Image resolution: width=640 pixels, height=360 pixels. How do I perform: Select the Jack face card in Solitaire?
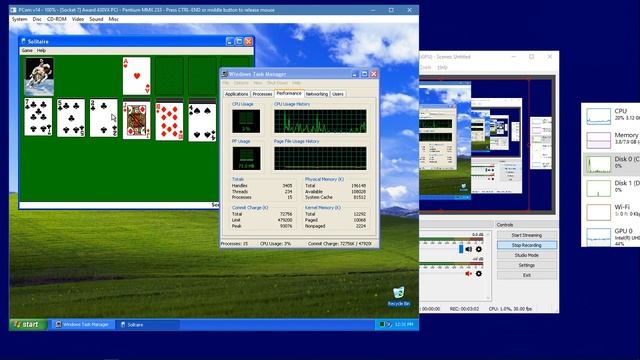pyautogui.click(x=136, y=120)
